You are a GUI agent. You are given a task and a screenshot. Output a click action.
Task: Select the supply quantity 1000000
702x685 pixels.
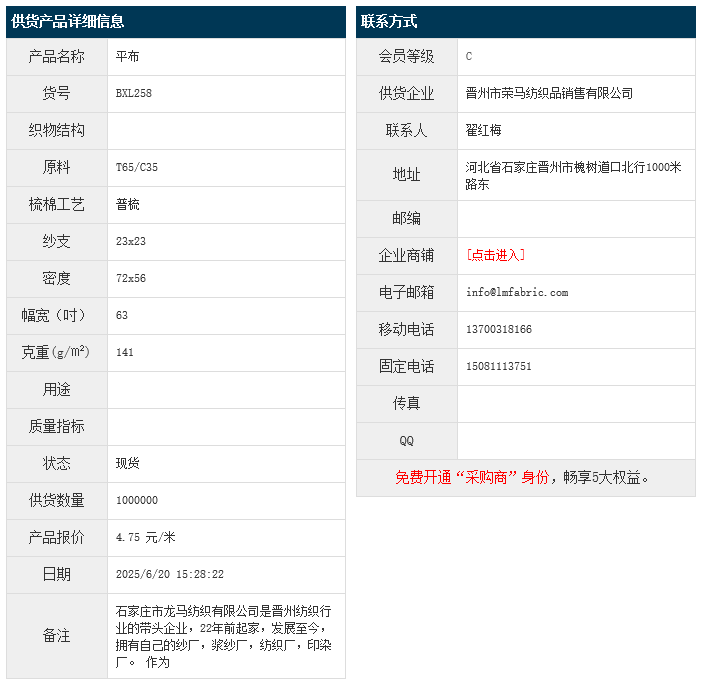[137, 500]
